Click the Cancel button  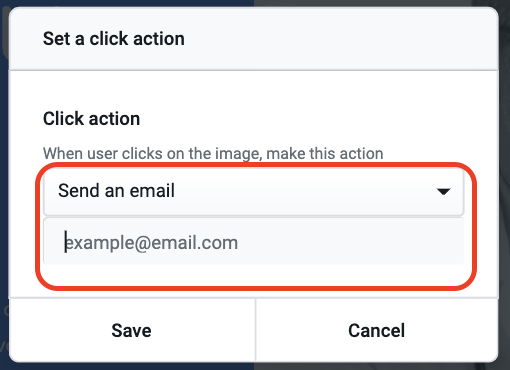(x=377, y=330)
